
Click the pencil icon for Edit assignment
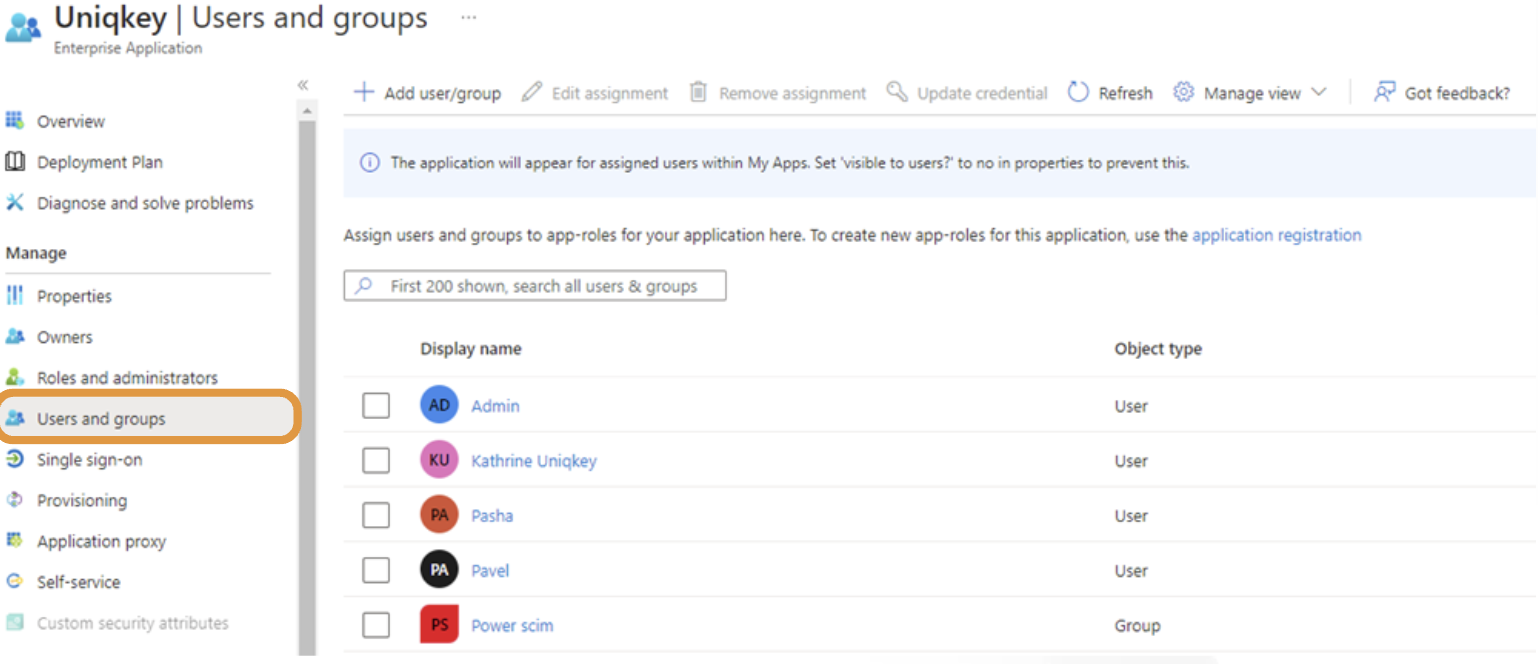[532, 92]
